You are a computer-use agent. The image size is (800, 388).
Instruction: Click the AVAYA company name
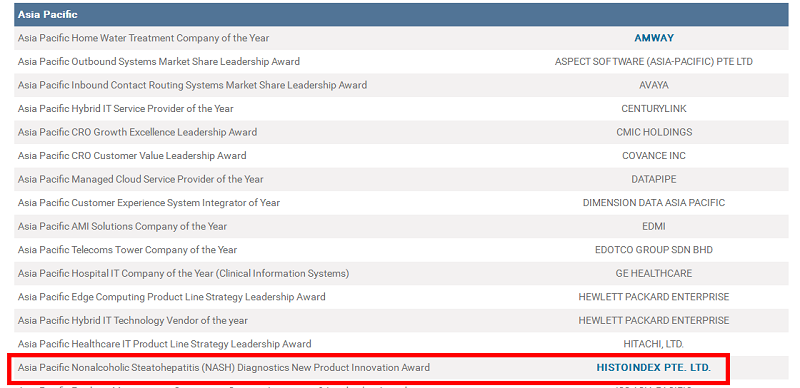[654, 85]
